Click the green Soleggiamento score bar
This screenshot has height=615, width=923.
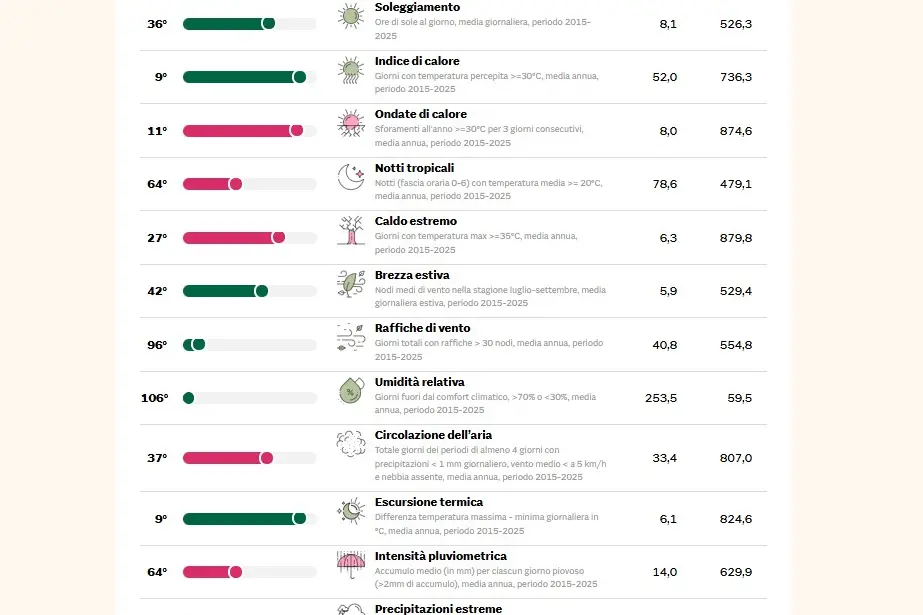point(227,23)
